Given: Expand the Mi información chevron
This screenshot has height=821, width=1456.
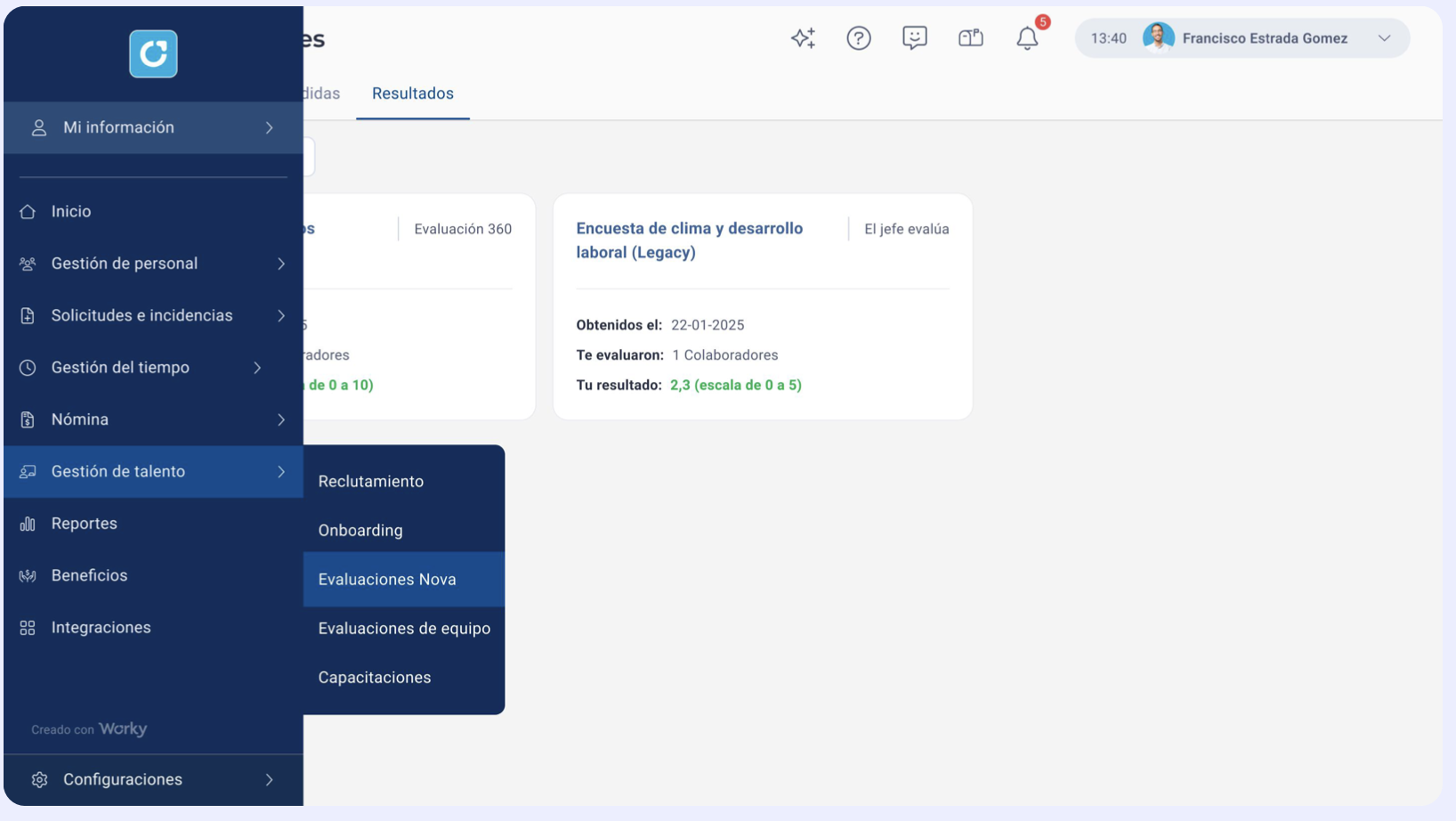Looking at the screenshot, I should tap(270, 128).
